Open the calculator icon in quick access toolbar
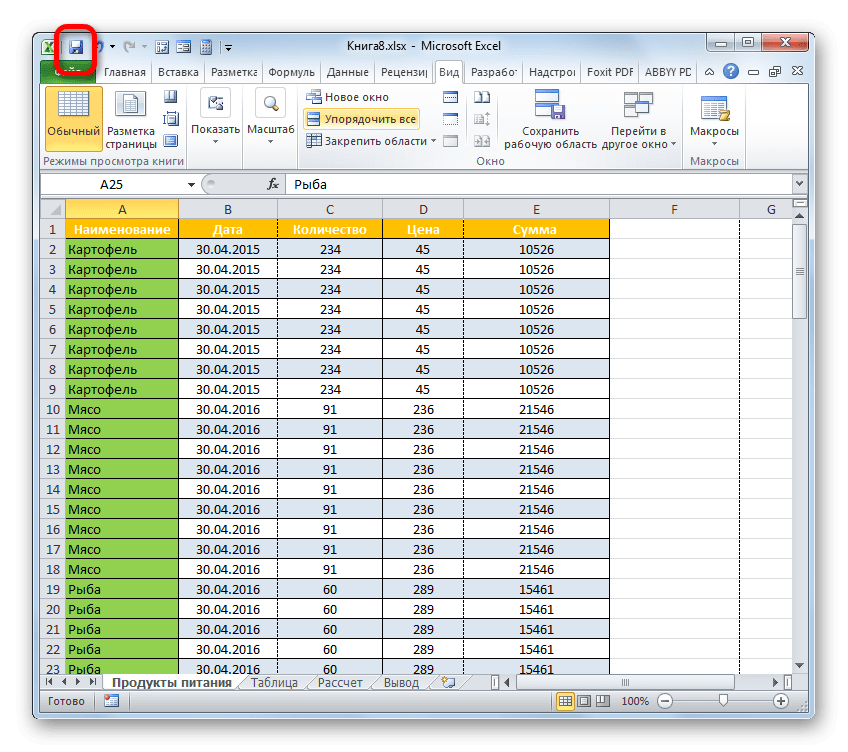848x752 pixels. coord(206,47)
